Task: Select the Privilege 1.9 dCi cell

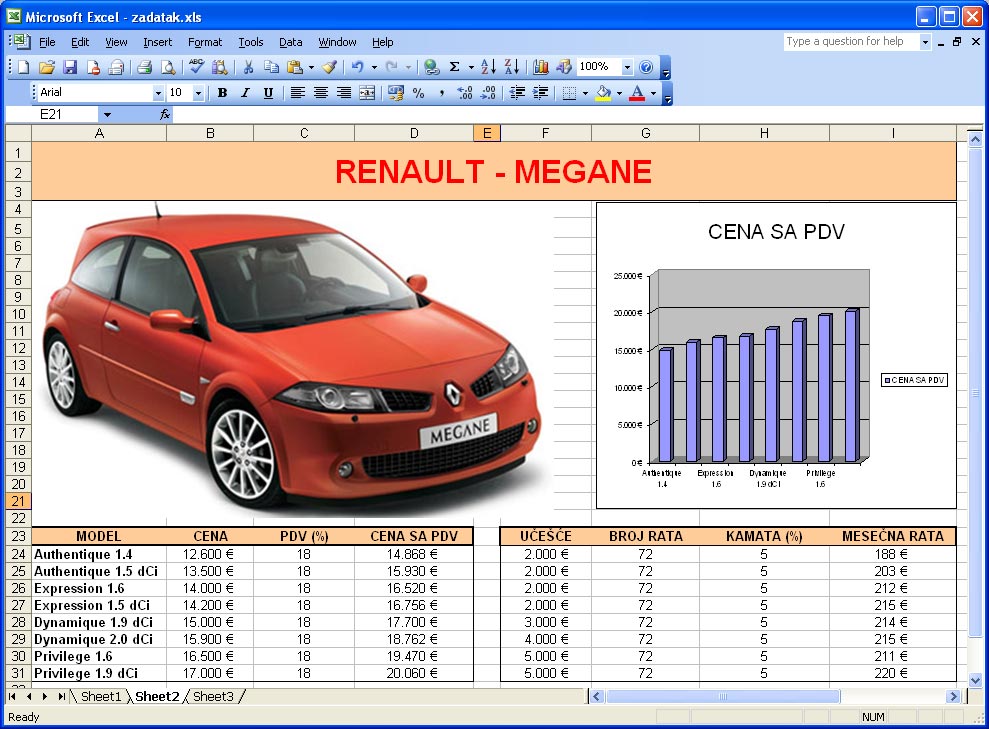Action: (x=99, y=673)
